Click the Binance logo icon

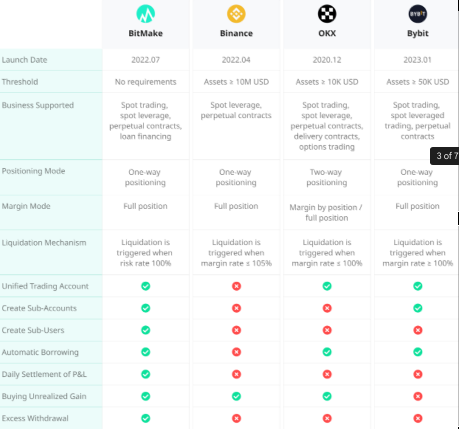[236, 14]
